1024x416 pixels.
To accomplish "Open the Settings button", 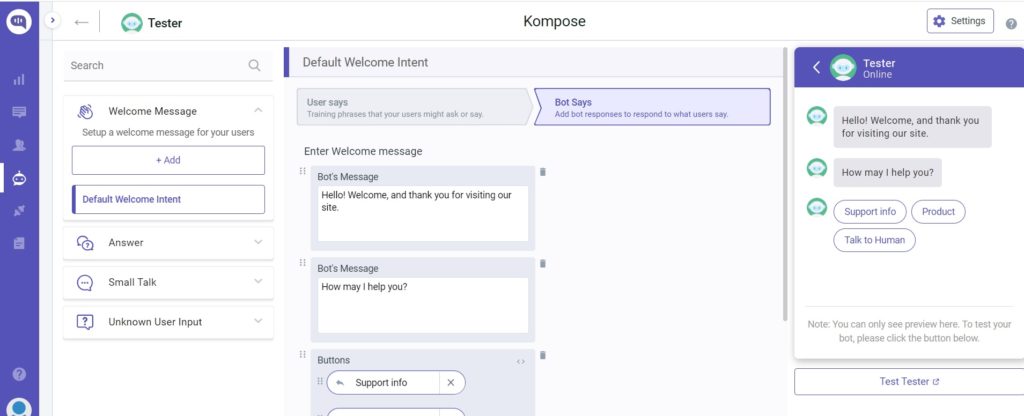I will [959, 21].
